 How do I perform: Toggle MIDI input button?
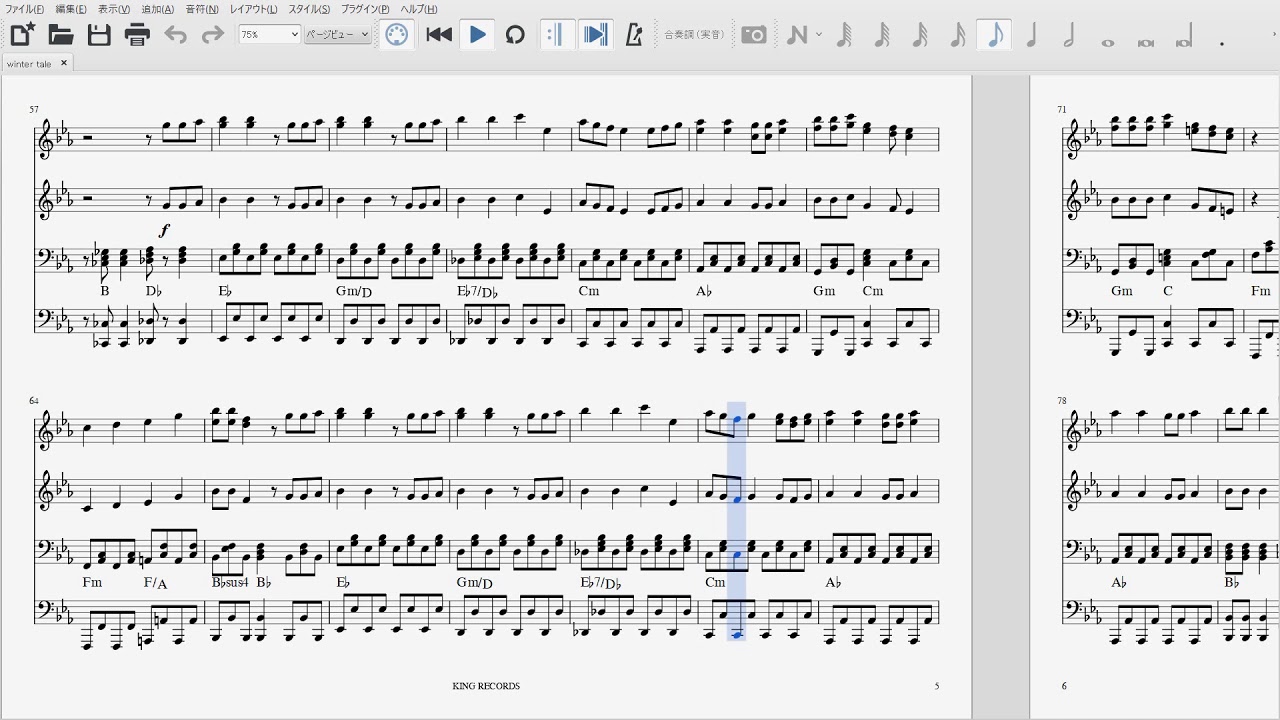tap(397, 35)
